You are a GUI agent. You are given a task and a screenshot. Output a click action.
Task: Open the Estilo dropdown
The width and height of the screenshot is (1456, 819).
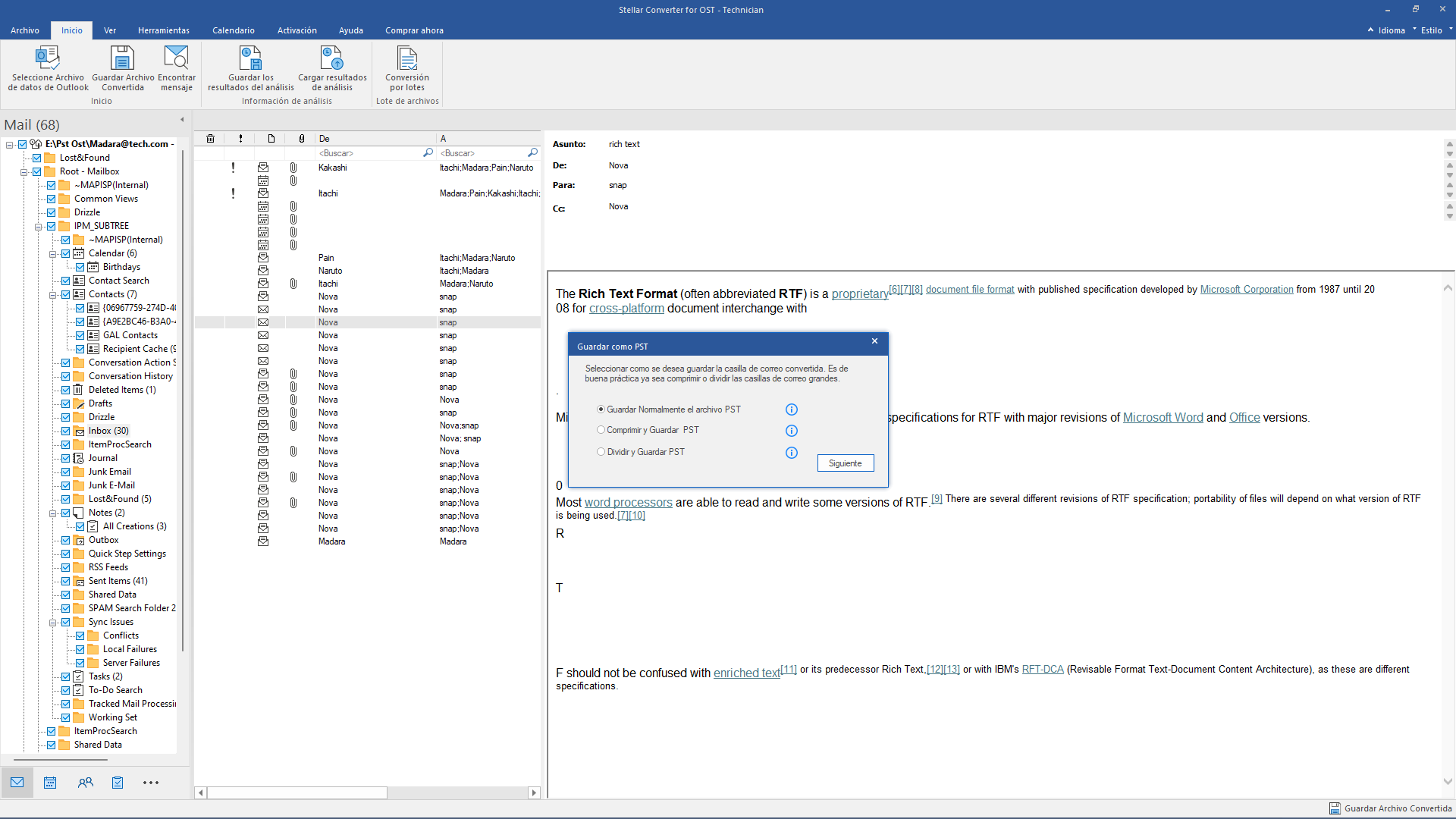(x=1432, y=30)
